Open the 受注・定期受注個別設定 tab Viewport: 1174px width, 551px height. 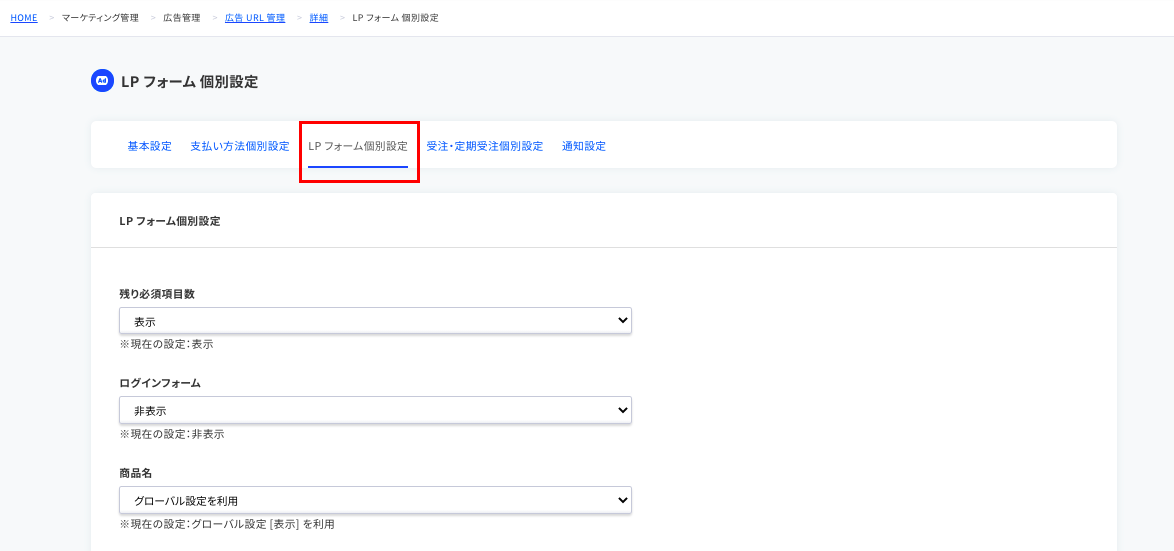point(485,146)
